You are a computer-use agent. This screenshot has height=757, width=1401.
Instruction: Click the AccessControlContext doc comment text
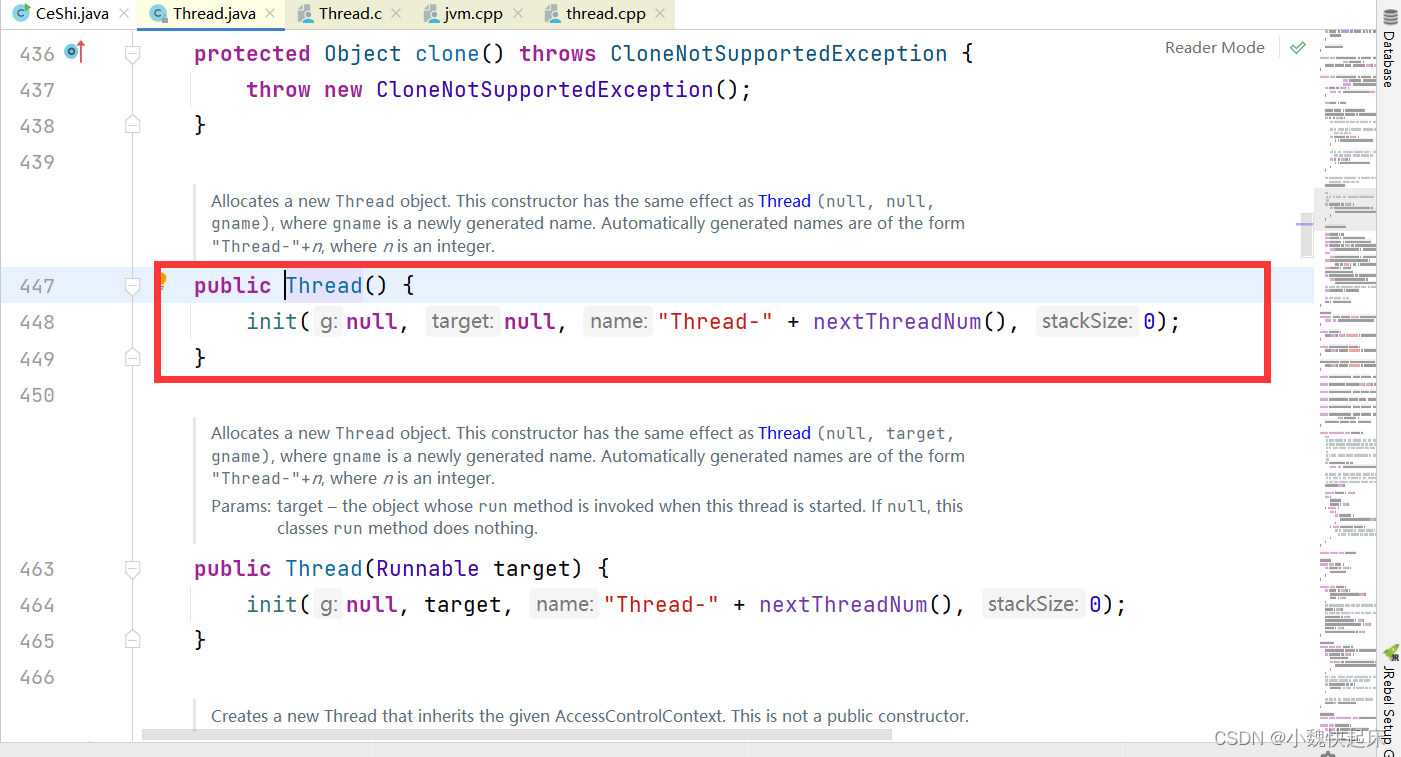point(590,716)
